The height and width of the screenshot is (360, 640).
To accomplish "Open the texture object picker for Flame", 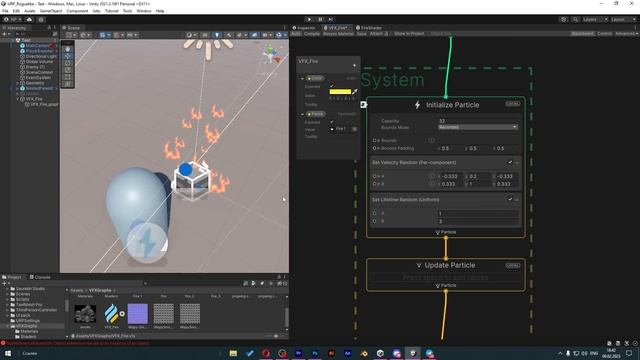I will click(354, 129).
